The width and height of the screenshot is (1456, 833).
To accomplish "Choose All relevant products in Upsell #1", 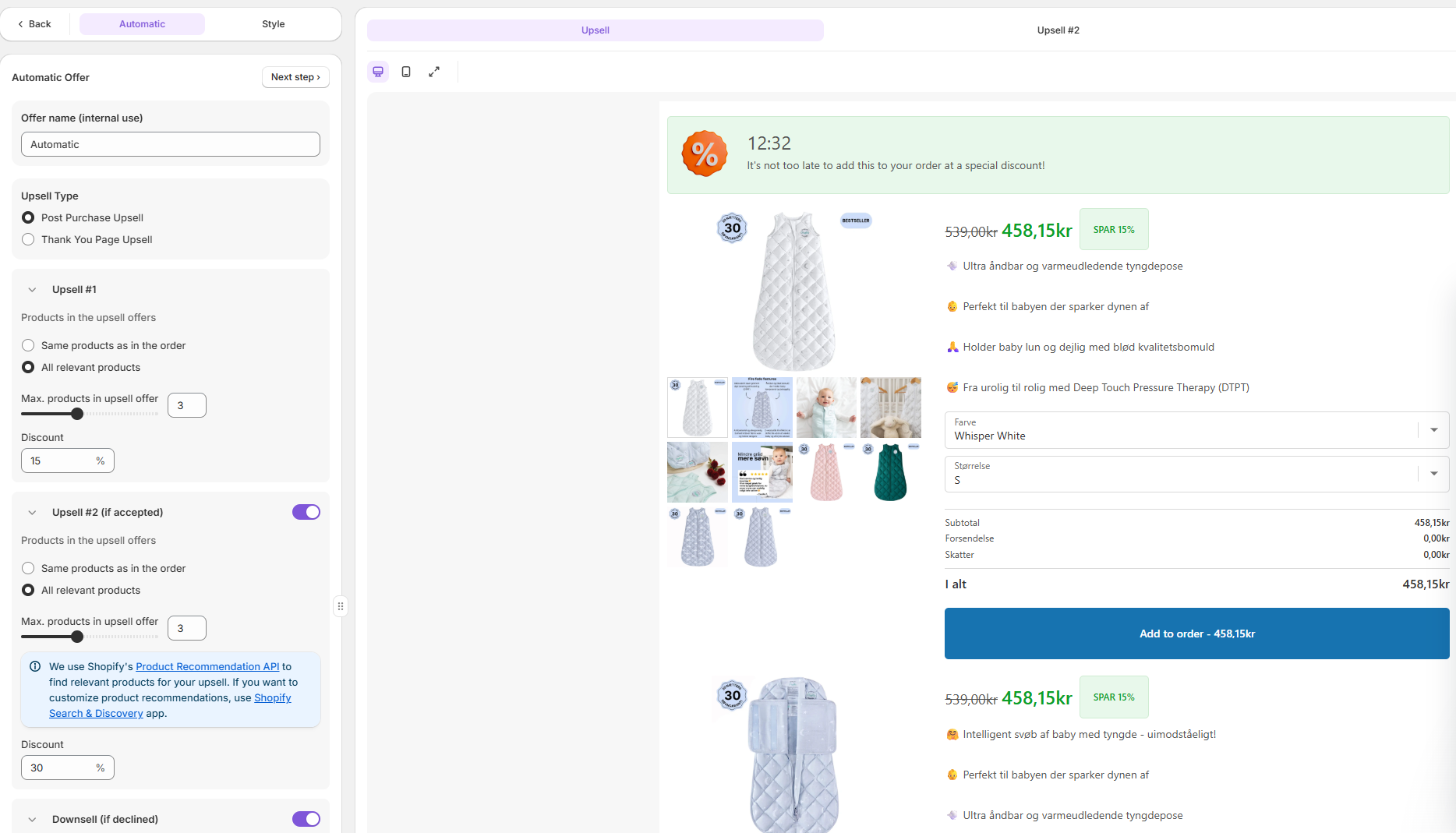I will coord(28,367).
